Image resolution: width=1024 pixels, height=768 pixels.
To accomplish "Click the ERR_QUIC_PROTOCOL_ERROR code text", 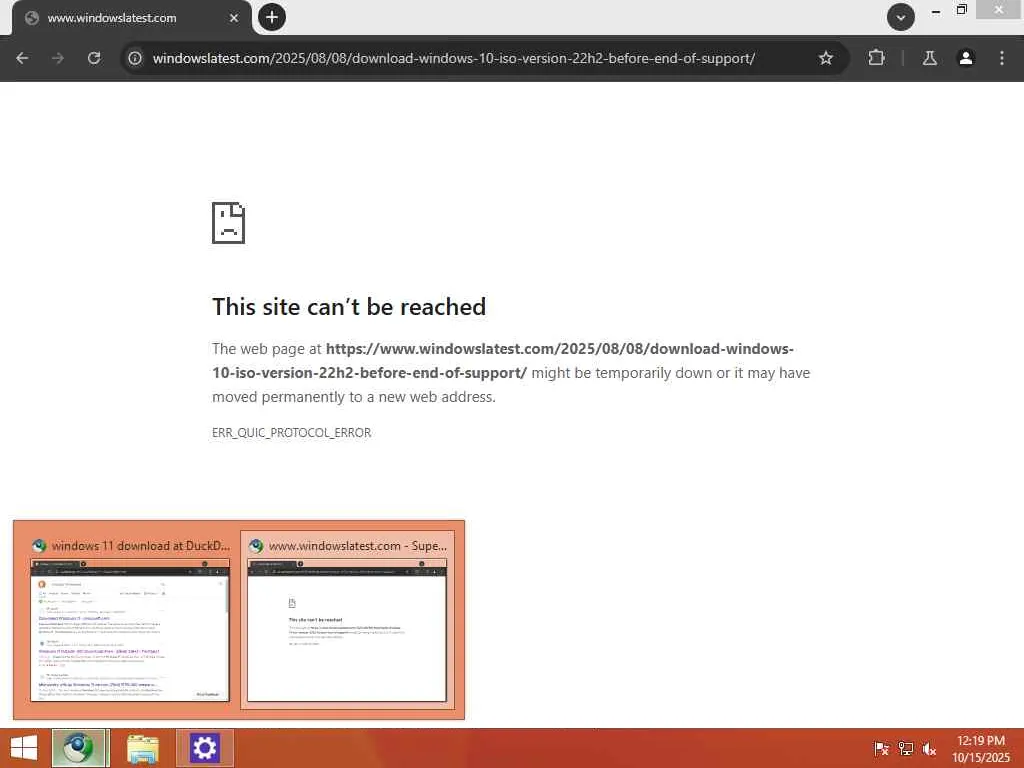I will tap(291, 432).
